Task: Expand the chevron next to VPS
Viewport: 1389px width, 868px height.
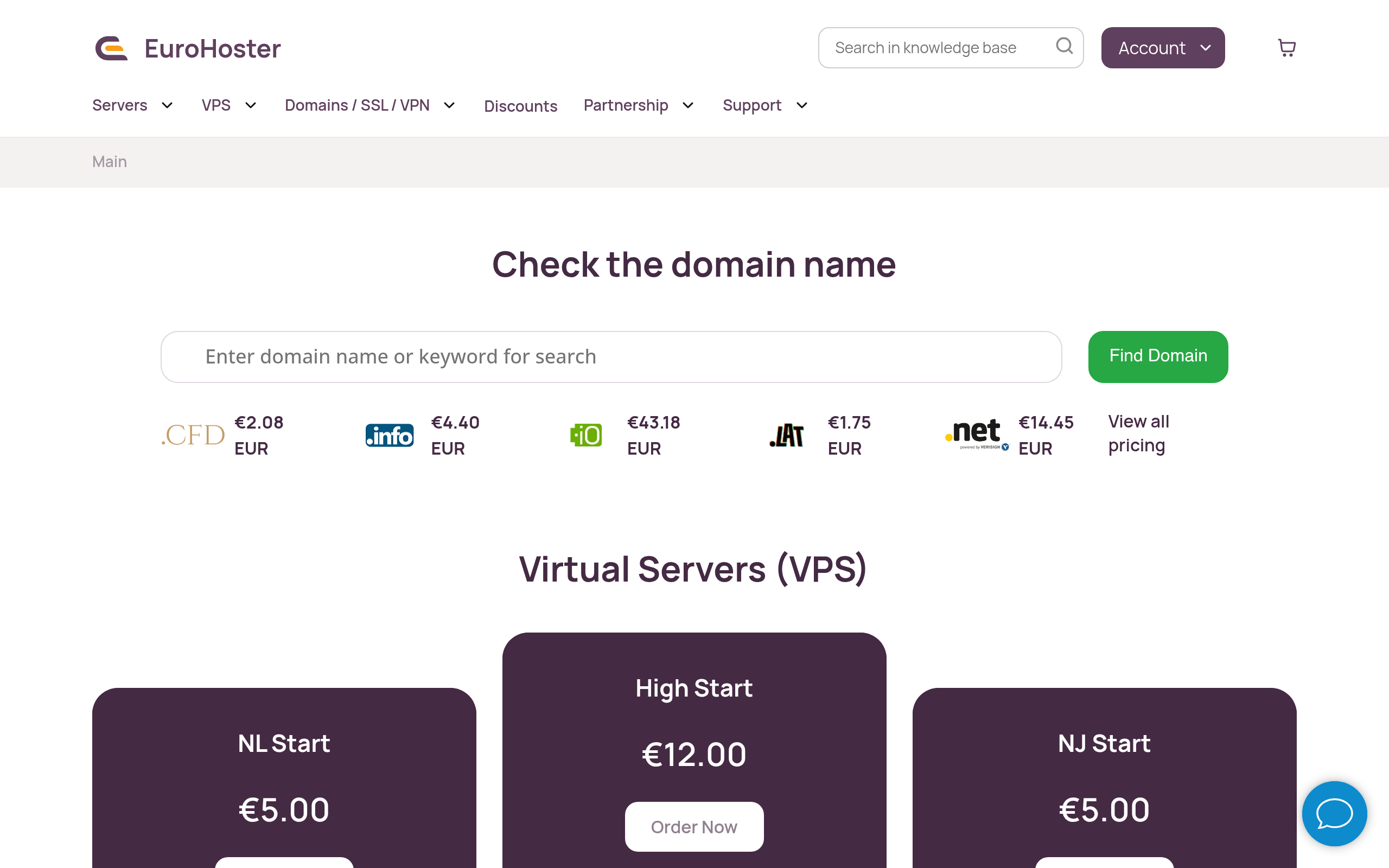Action: pyautogui.click(x=251, y=106)
